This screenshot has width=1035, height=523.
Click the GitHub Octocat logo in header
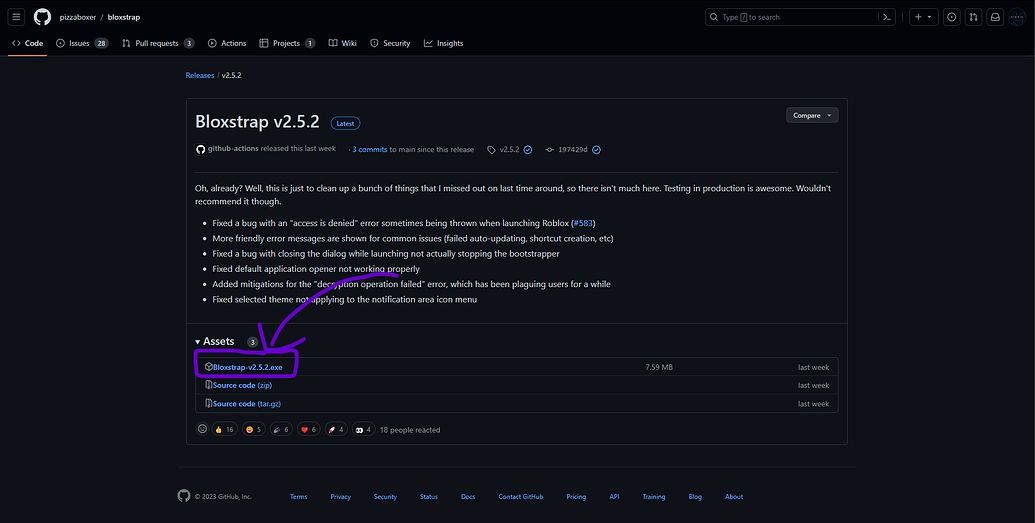(x=42, y=17)
